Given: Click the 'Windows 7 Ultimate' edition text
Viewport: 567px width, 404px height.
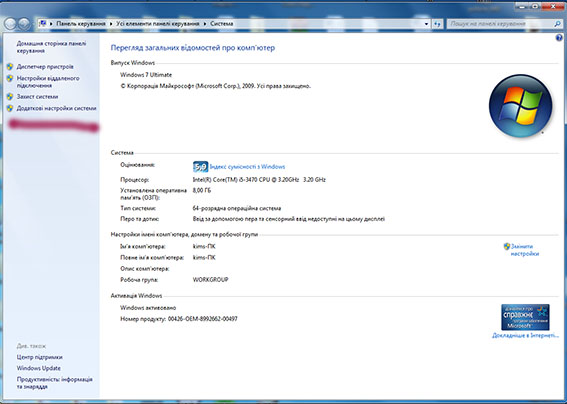Looking at the screenshot, I should [x=146, y=75].
